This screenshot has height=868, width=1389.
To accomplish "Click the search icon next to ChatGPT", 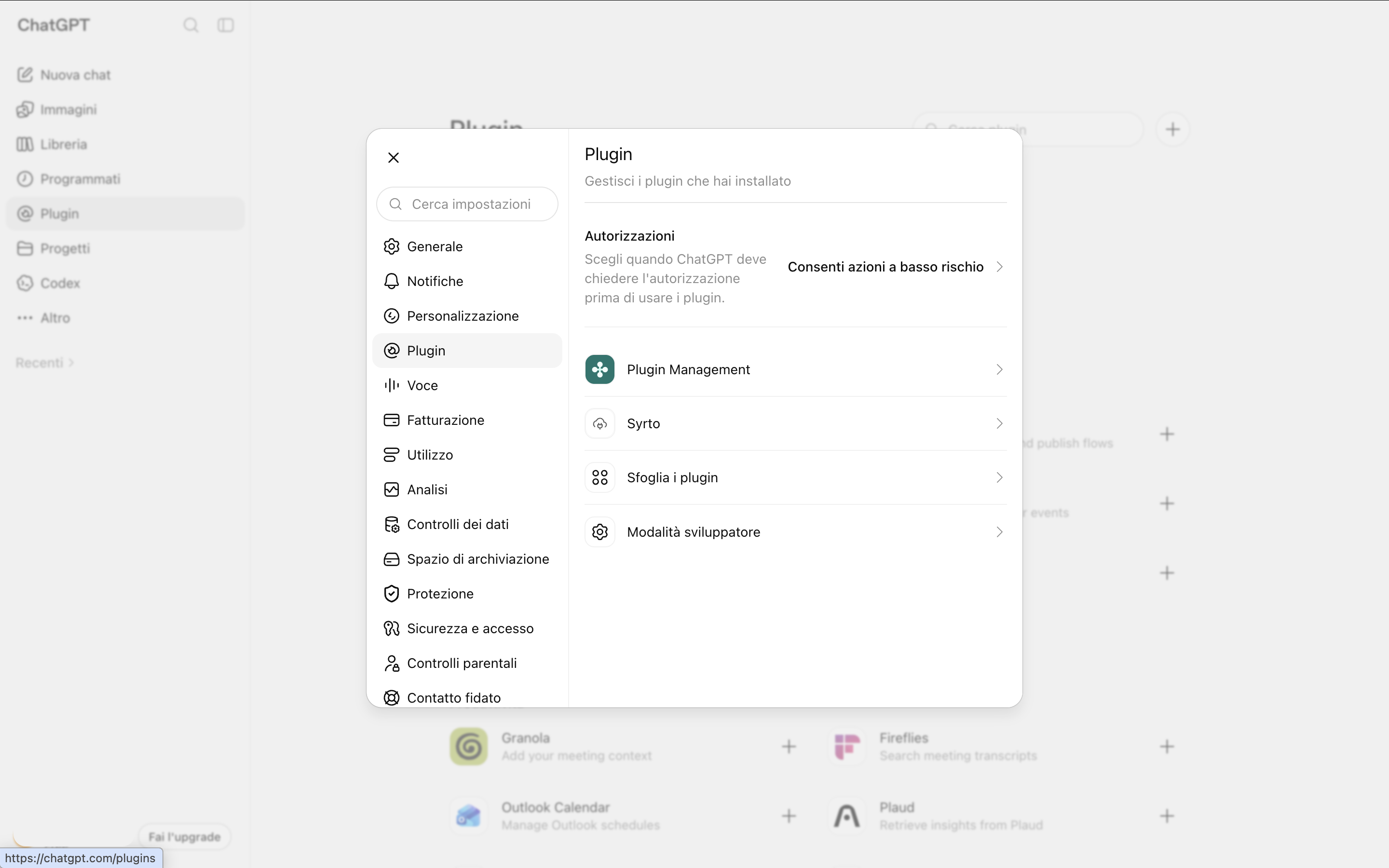I will [191, 25].
